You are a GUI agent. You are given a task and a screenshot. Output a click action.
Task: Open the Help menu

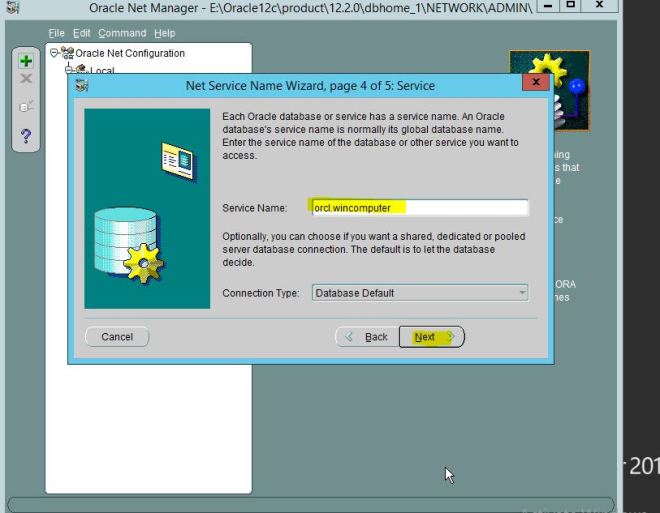click(x=164, y=33)
